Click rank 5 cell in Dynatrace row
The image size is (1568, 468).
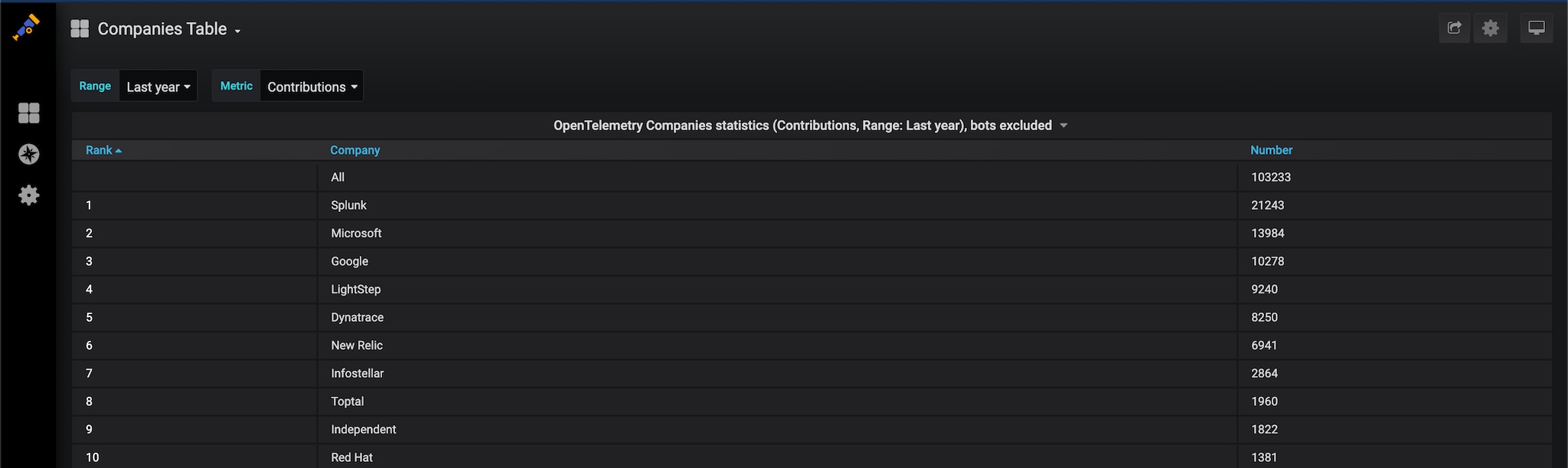[x=194, y=317]
